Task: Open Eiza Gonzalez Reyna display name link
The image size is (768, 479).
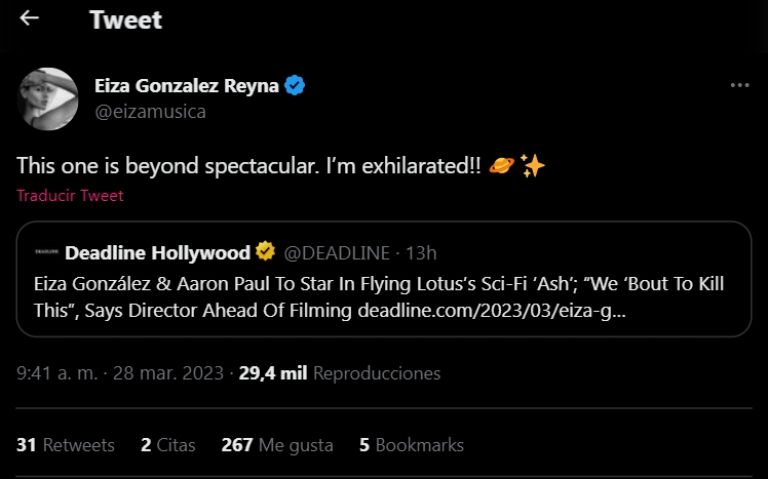Action: (x=186, y=86)
